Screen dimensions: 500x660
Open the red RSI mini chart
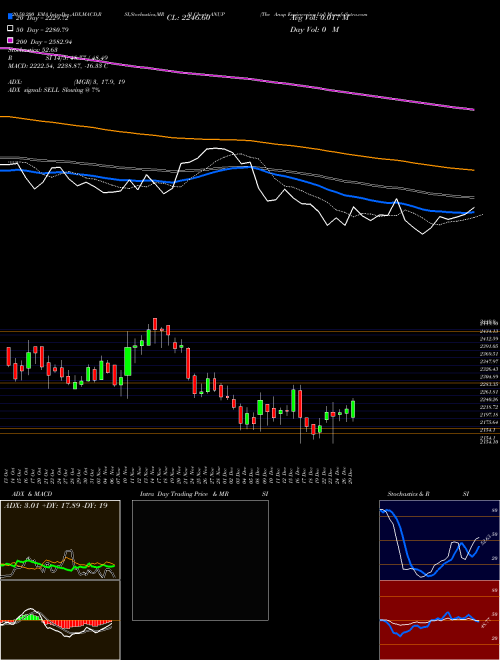click(439, 620)
